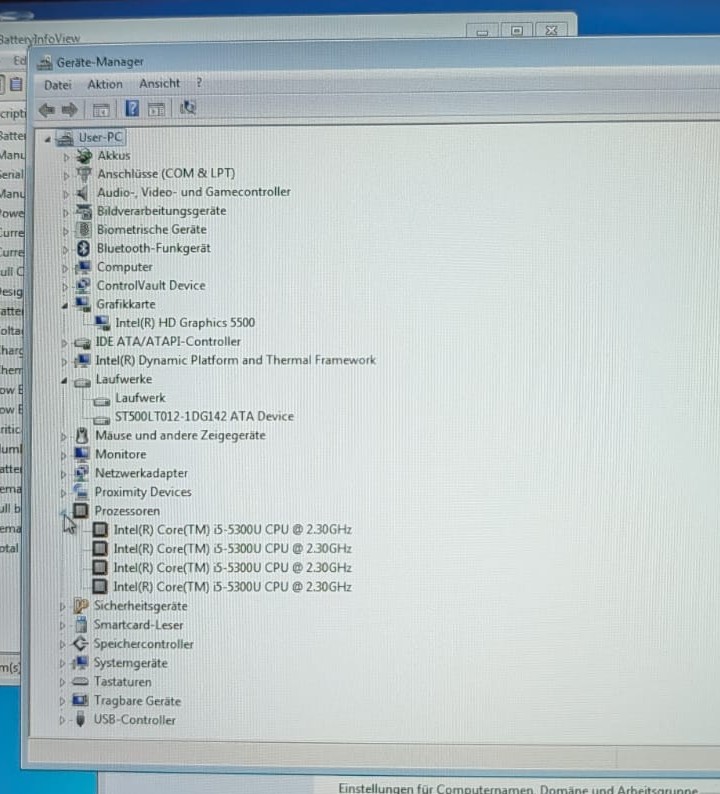Expand the Akkus category
Image resolution: width=720 pixels, height=794 pixels.
point(66,157)
